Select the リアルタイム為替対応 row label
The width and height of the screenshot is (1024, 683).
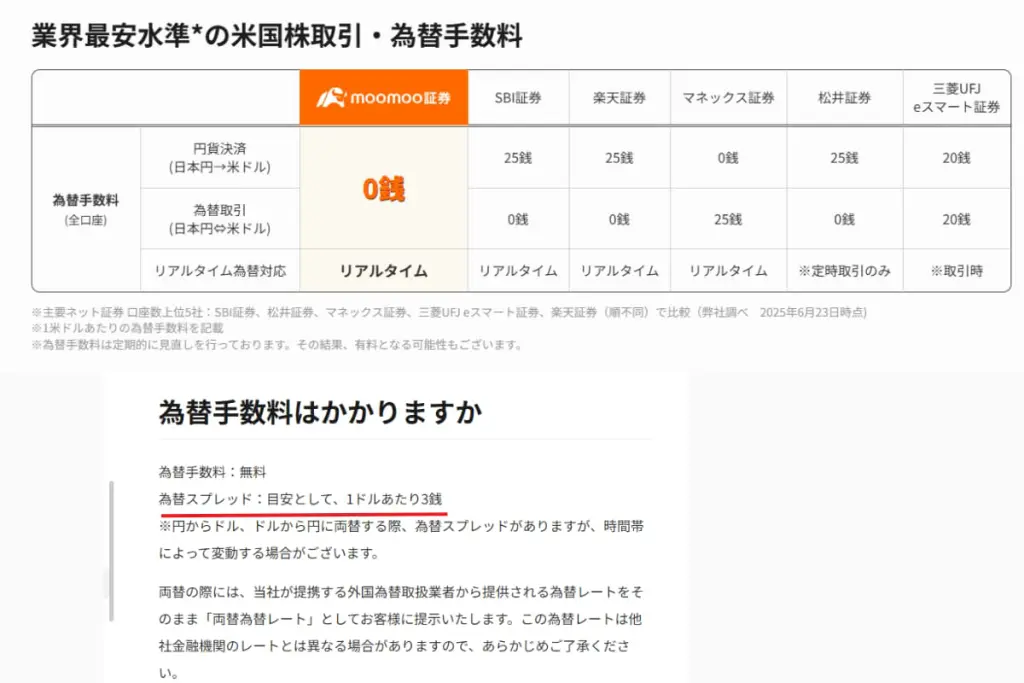pyautogui.click(x=220, y=270)
